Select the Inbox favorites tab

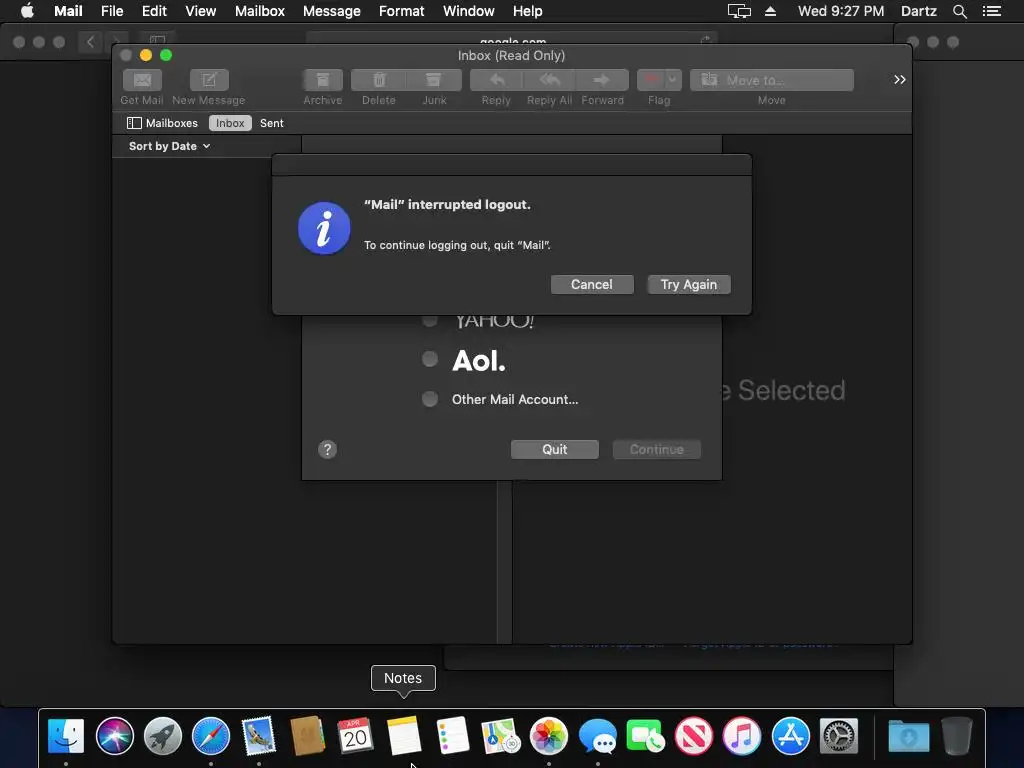coord(230,123)
